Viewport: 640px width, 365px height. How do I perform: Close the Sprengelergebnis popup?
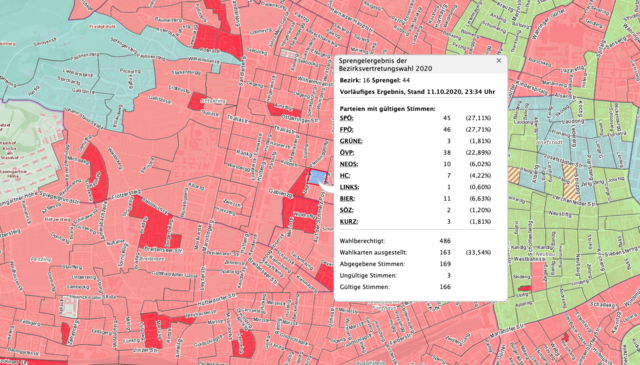[498, 60]
